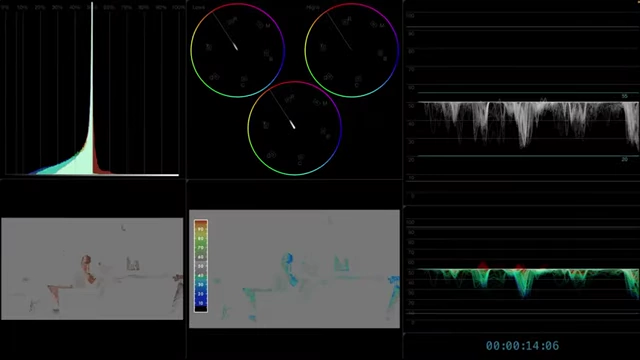Click the skin tone isolation preview image

92,269
